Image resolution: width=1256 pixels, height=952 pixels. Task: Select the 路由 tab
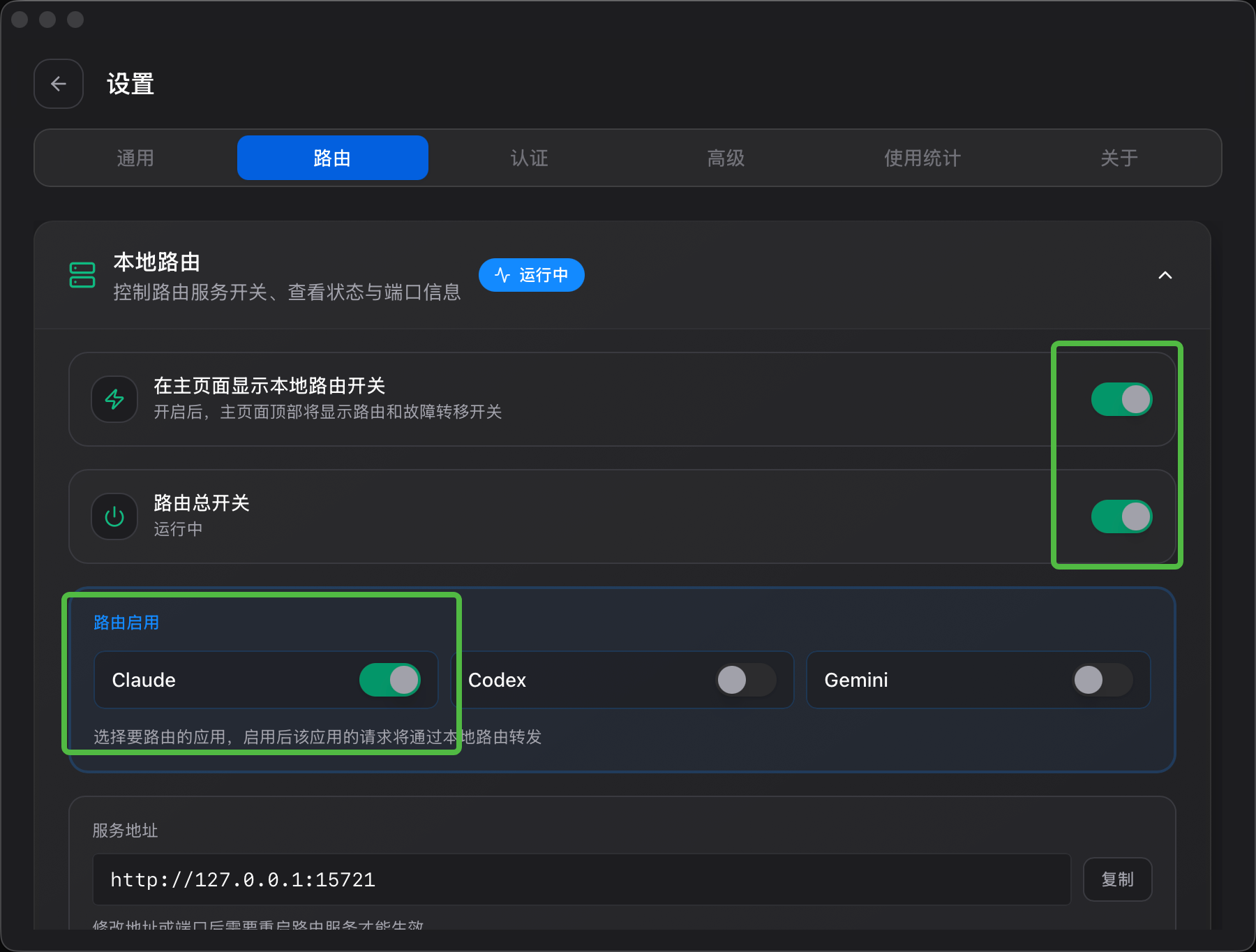pos(332,158)
